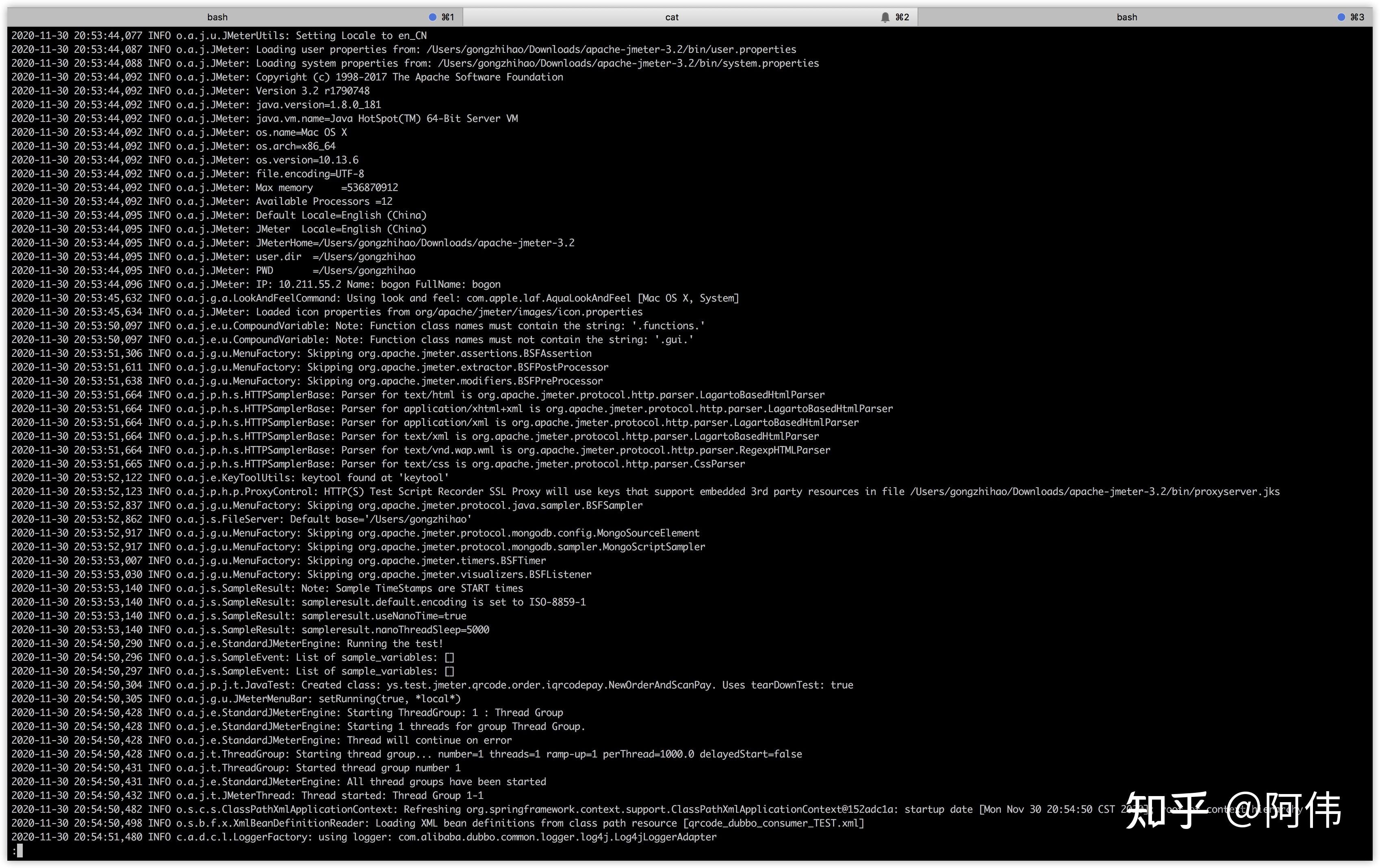Click the 'os.version=10.13.6' log line
Image resolution: width=1380 pixels, height=868 pixels.
click(x=184, y=160)
